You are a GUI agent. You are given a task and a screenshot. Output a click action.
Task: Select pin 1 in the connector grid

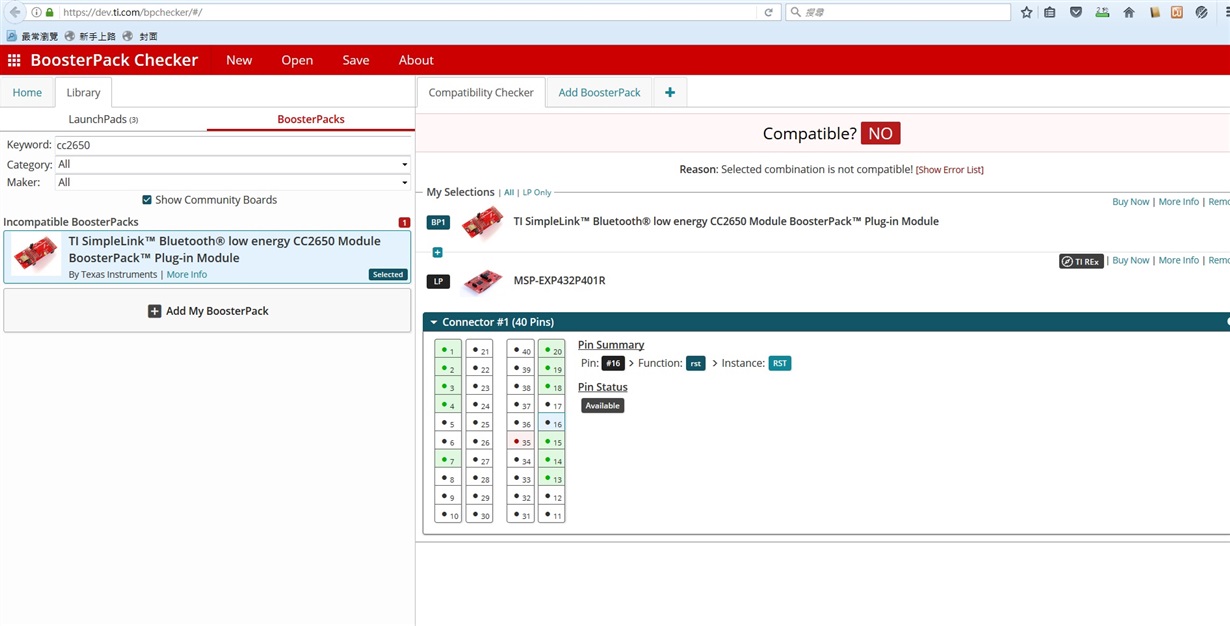[448, 350]
